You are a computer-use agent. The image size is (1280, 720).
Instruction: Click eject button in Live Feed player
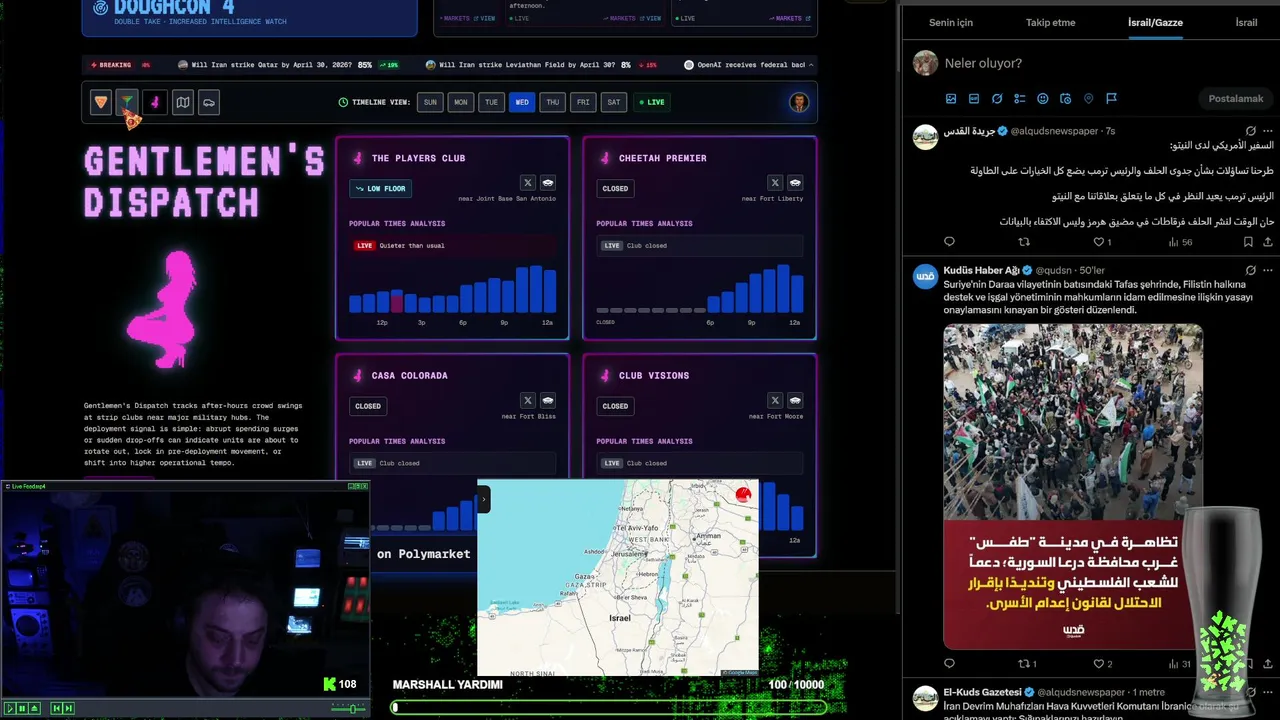[35, 708]
